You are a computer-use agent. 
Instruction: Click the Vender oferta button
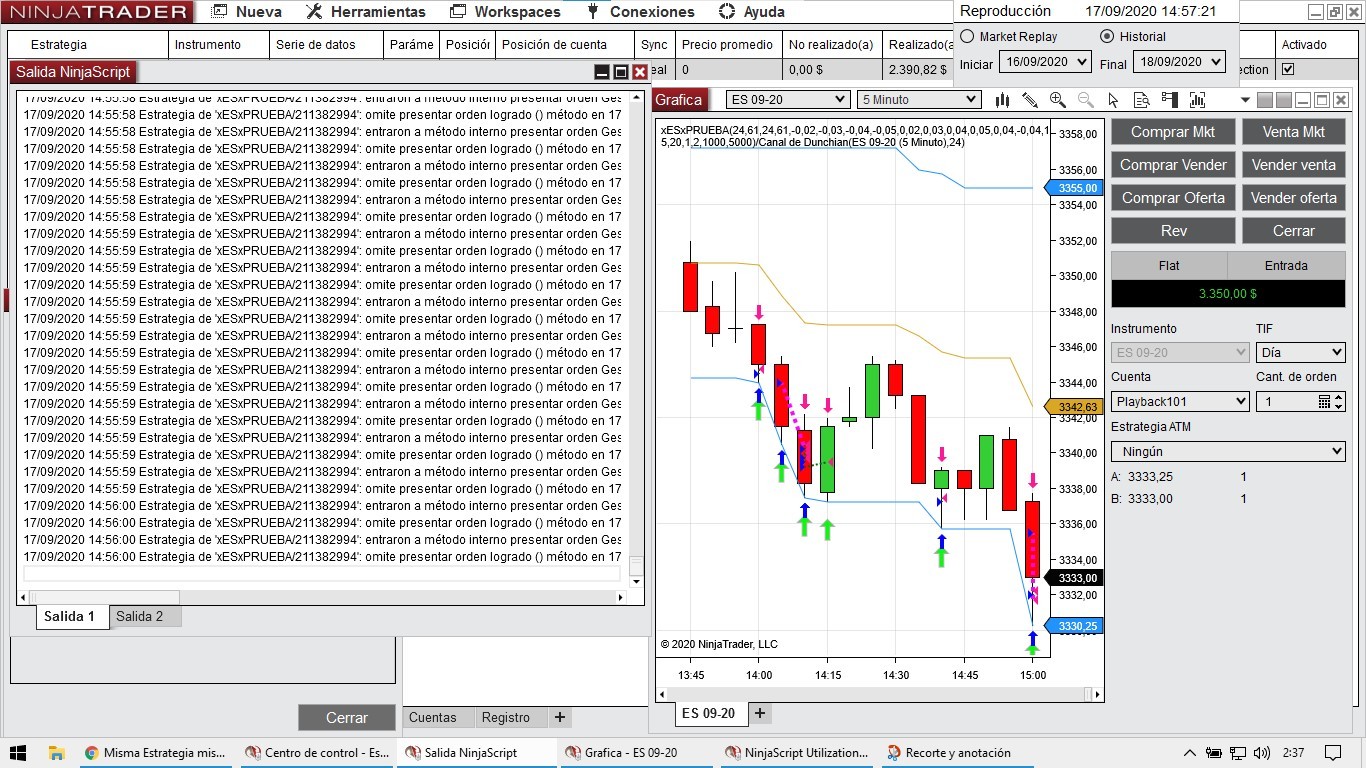pos(1294,198)
